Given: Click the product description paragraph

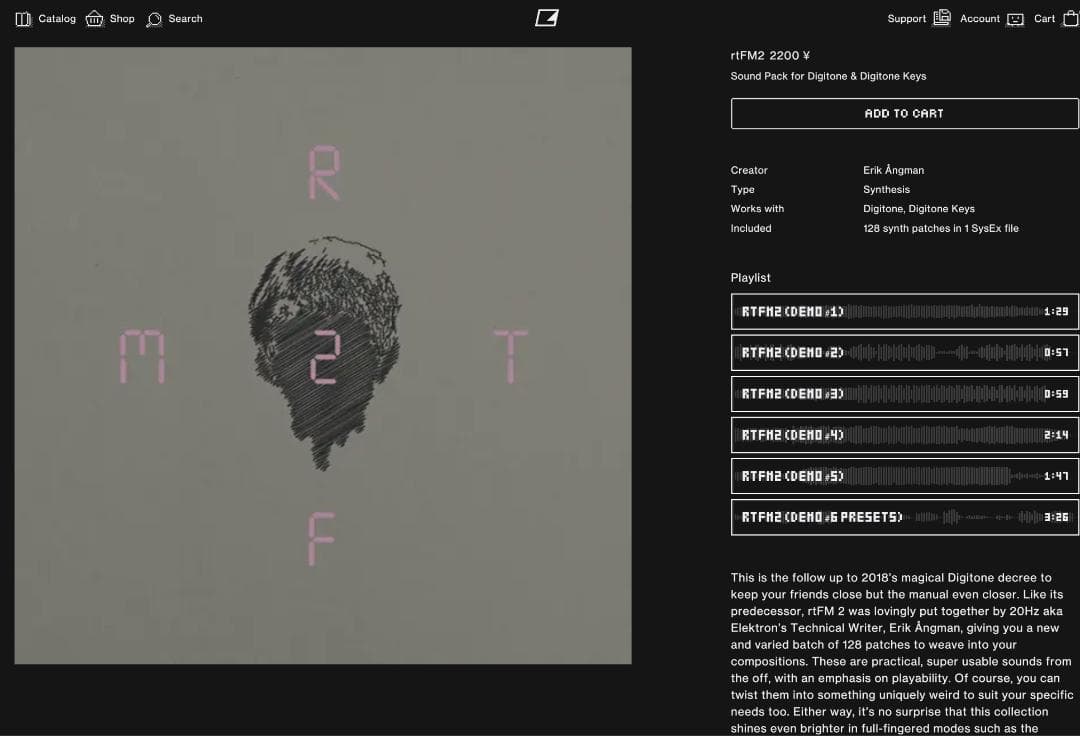Looking at the screenshot, I should pos(902,653).
